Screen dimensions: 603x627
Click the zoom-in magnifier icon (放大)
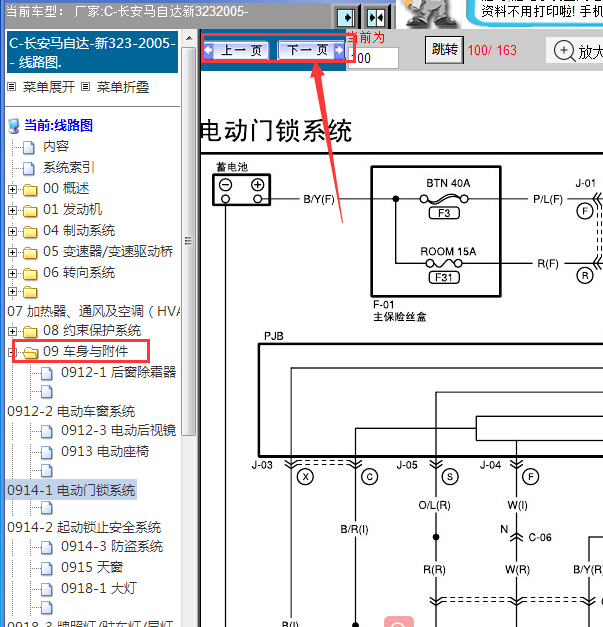click(564, 51)
